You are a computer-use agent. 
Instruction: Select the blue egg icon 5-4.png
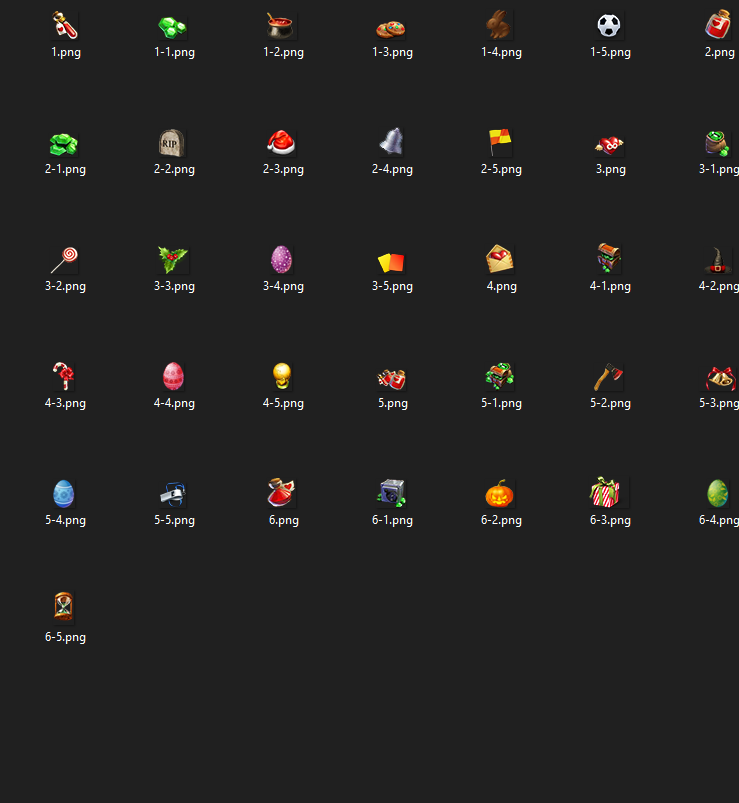tap(64, 494)
